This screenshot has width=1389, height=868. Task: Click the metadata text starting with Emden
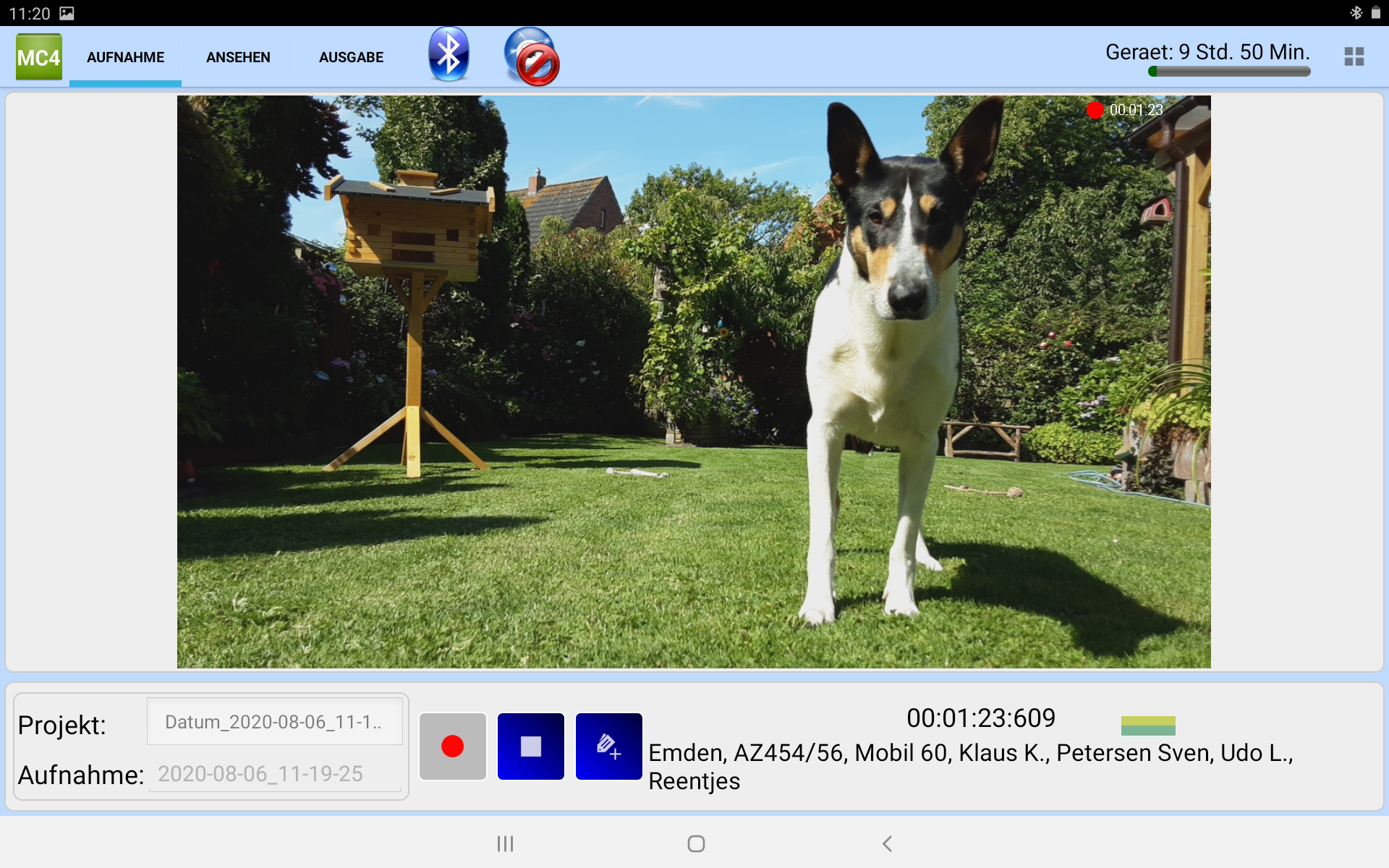pyautogui.click(x=971, y=767)
